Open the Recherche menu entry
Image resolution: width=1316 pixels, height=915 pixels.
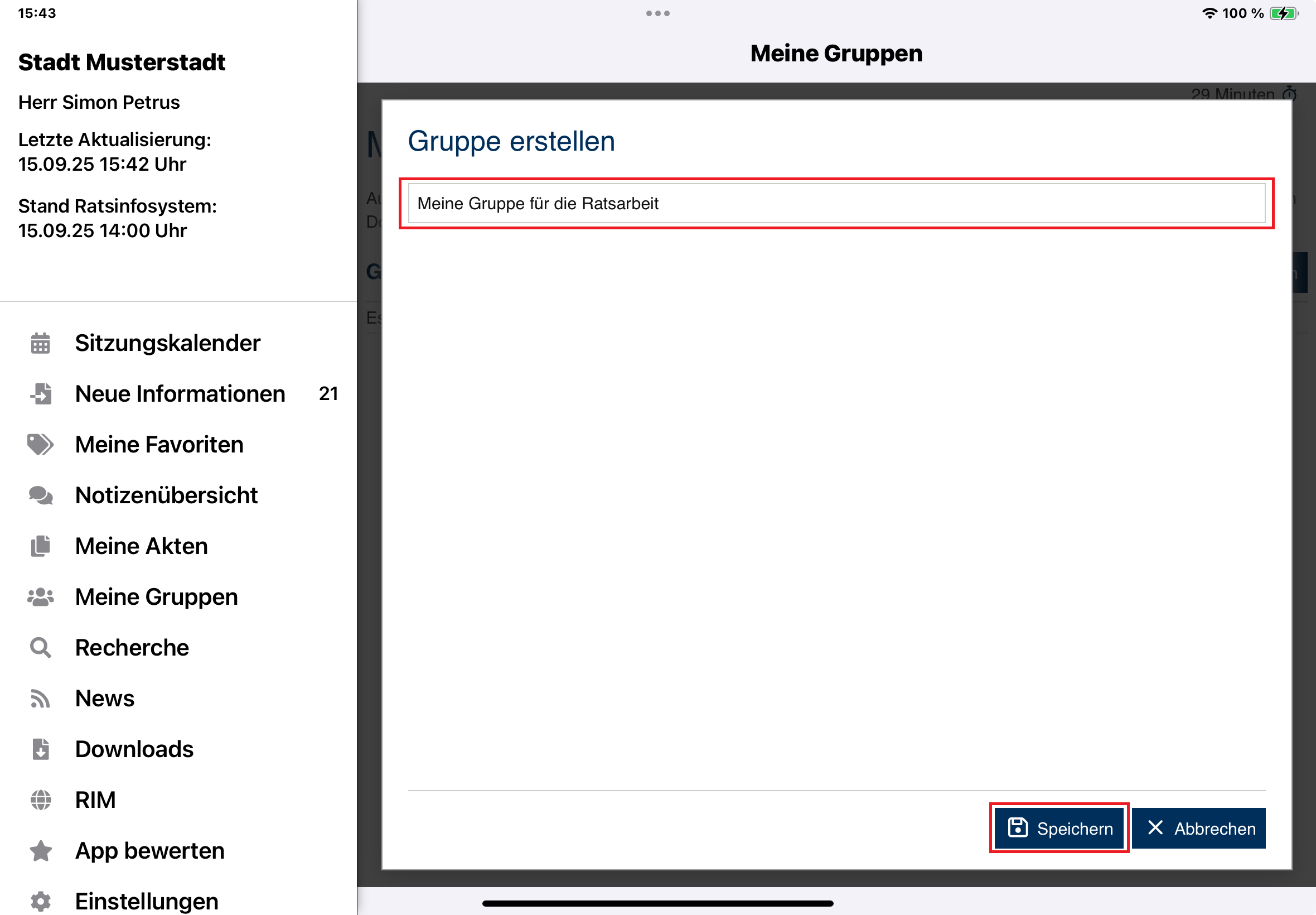pyautogui.click(x=132, y=648)
